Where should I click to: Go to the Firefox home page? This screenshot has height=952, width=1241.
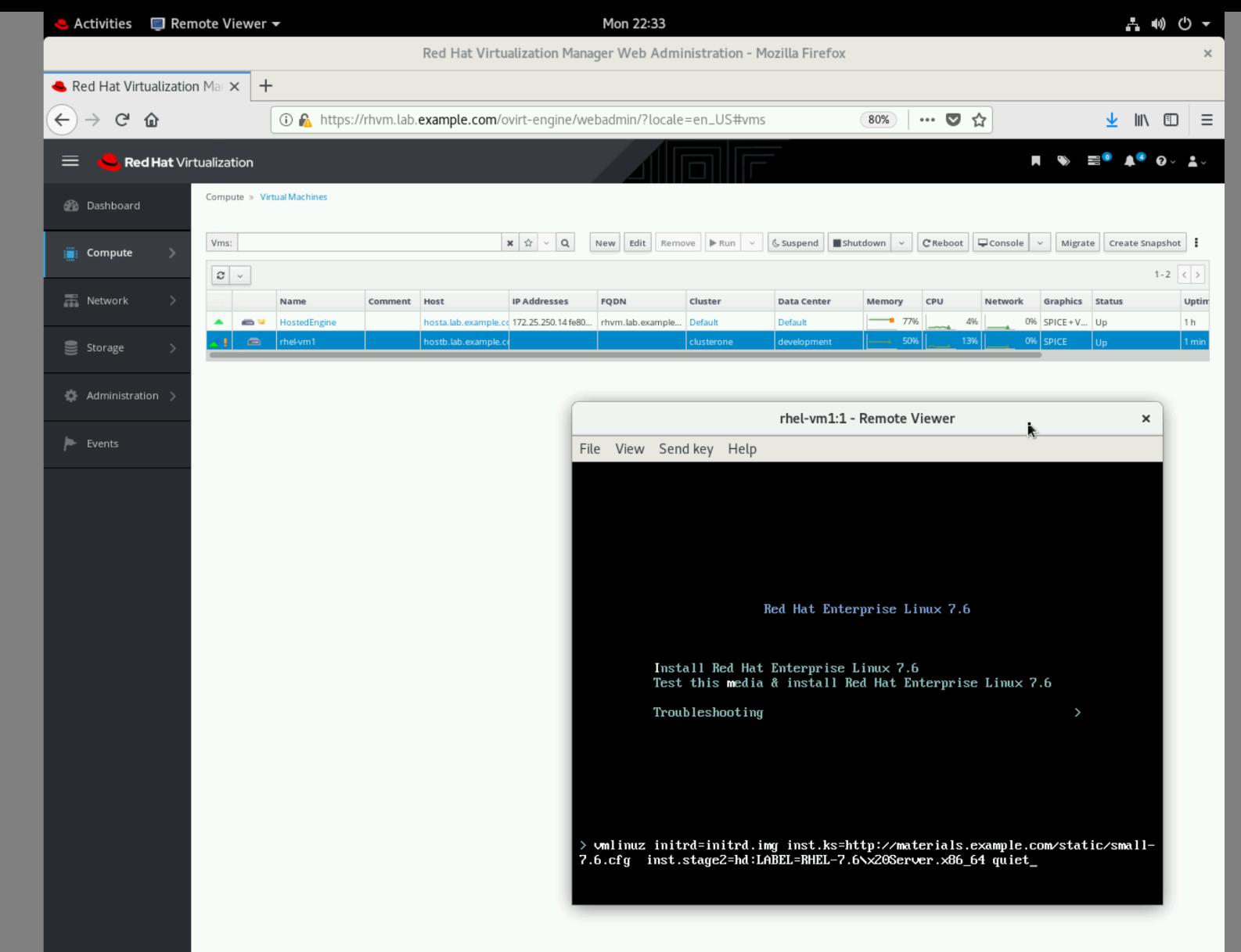coord(151,120)
